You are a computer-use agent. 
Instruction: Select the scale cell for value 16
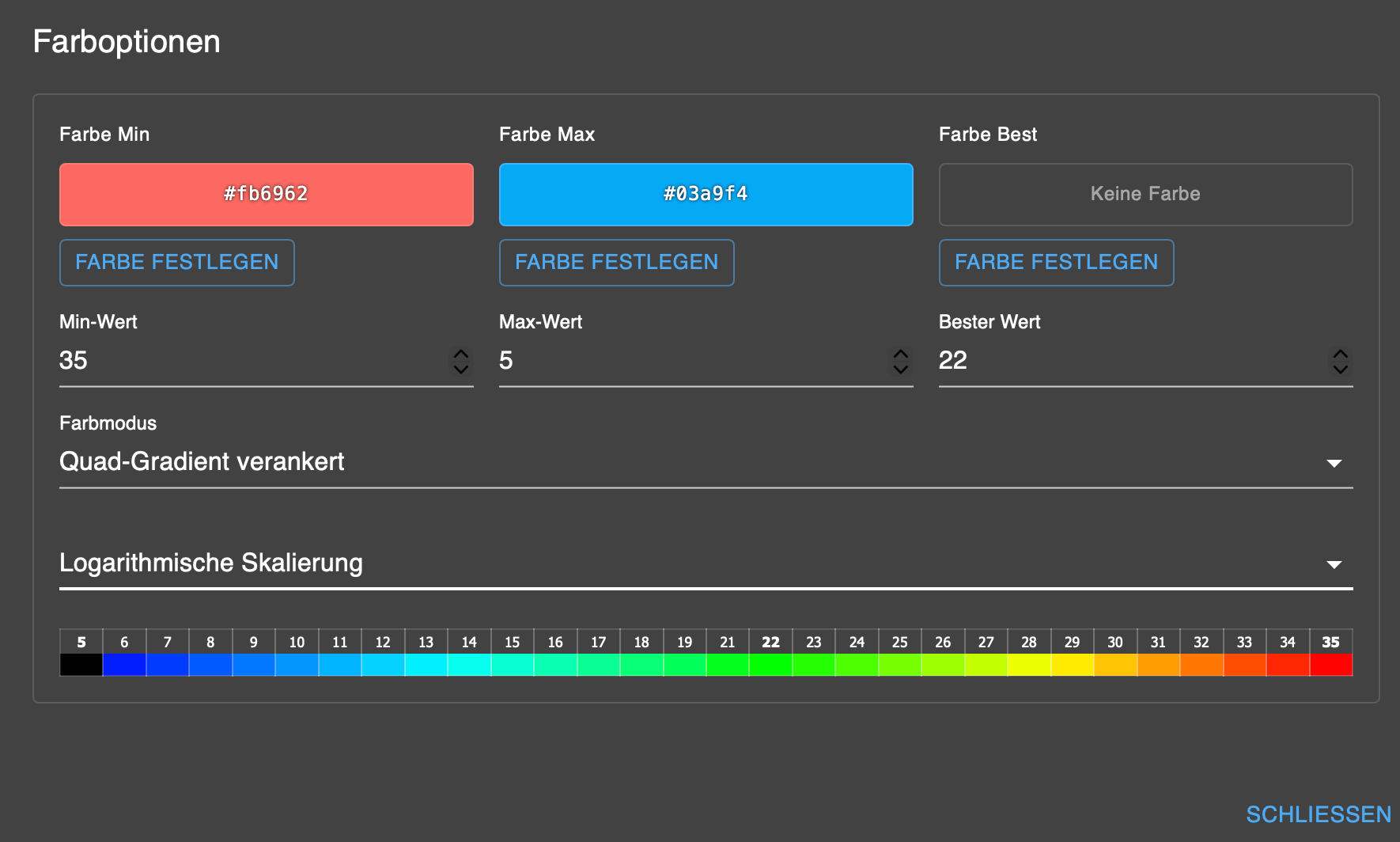tap(555, 653)
